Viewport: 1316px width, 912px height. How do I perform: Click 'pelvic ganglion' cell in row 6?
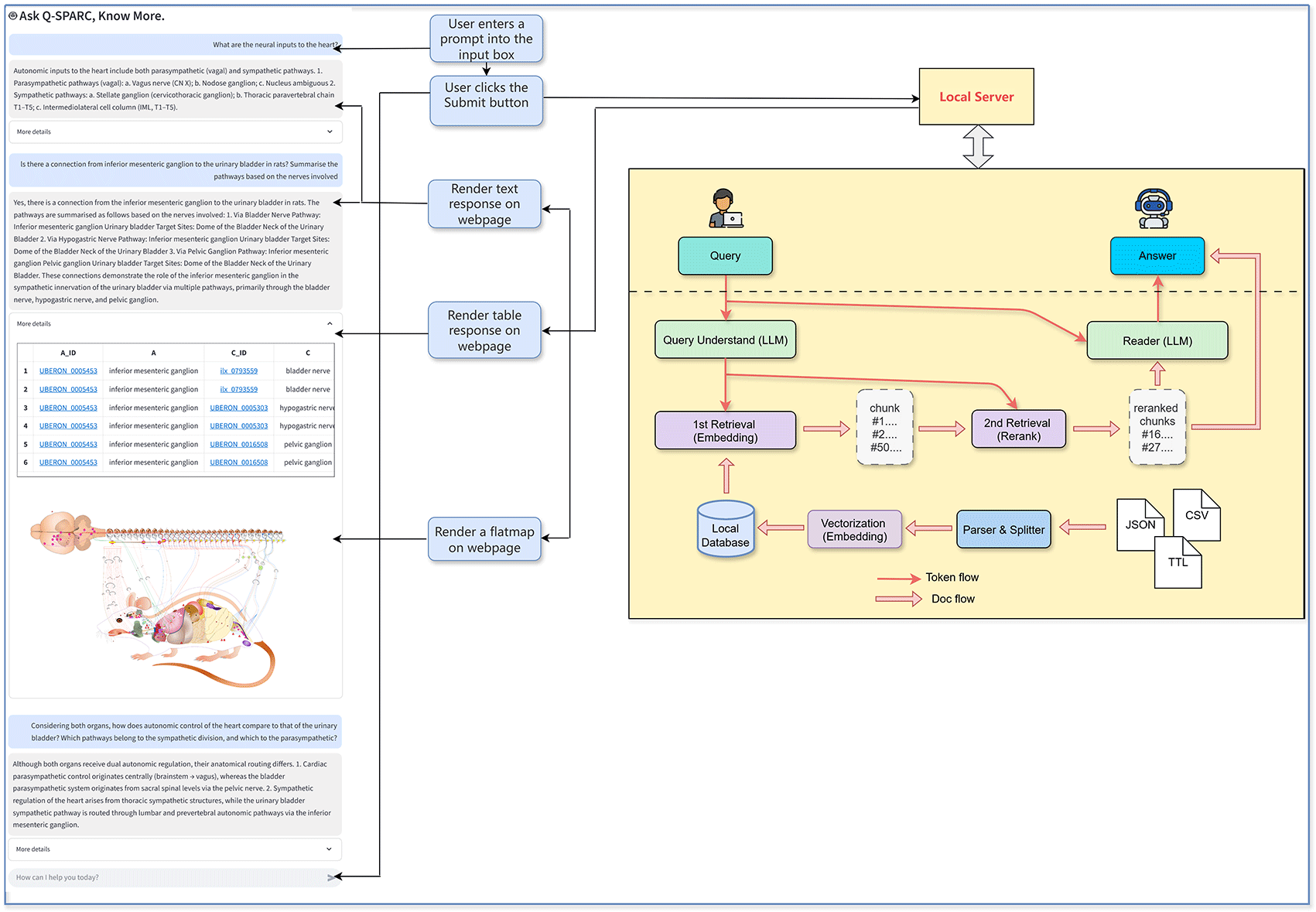click(x=308, y=463)
